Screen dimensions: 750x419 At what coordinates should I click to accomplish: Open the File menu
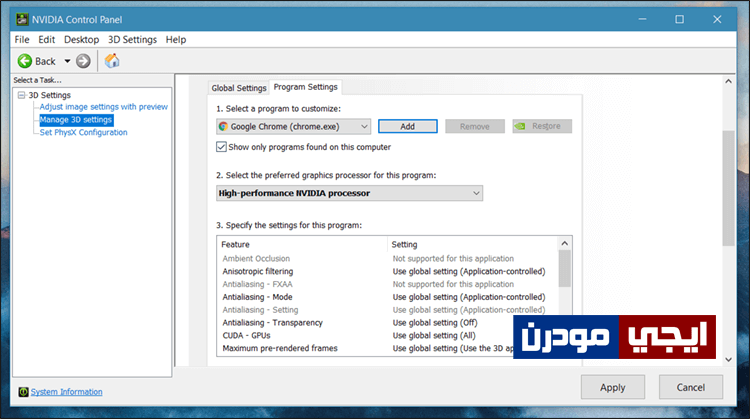[22, 40]
